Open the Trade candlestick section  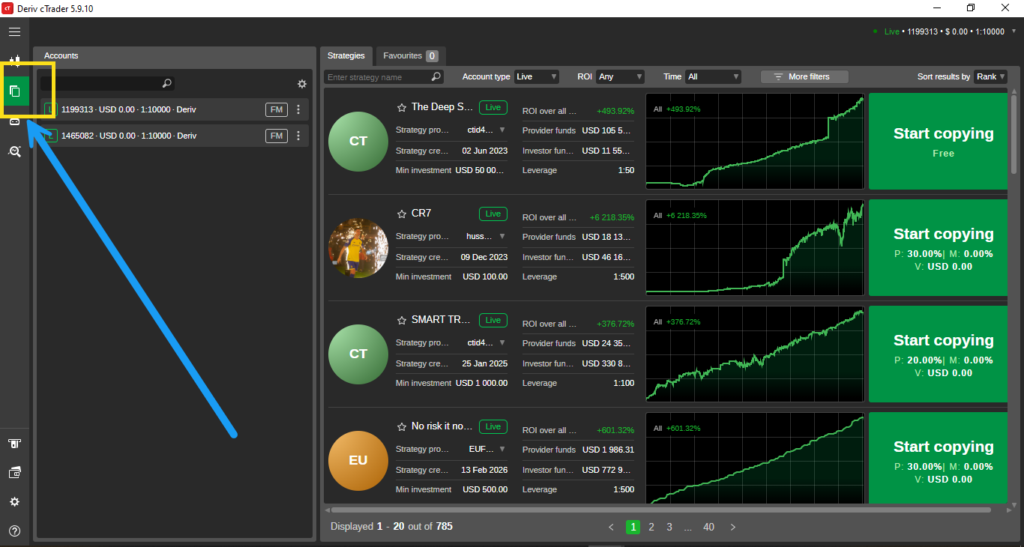pos(14,60)
